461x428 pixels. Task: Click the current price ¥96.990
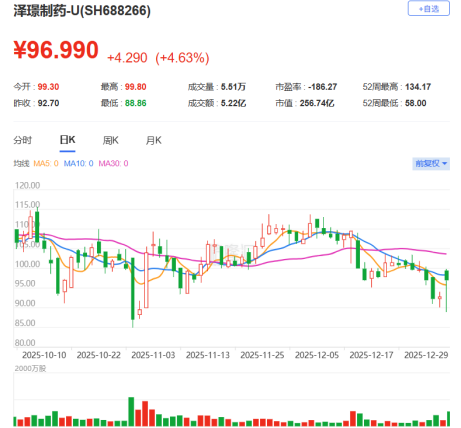56,50
